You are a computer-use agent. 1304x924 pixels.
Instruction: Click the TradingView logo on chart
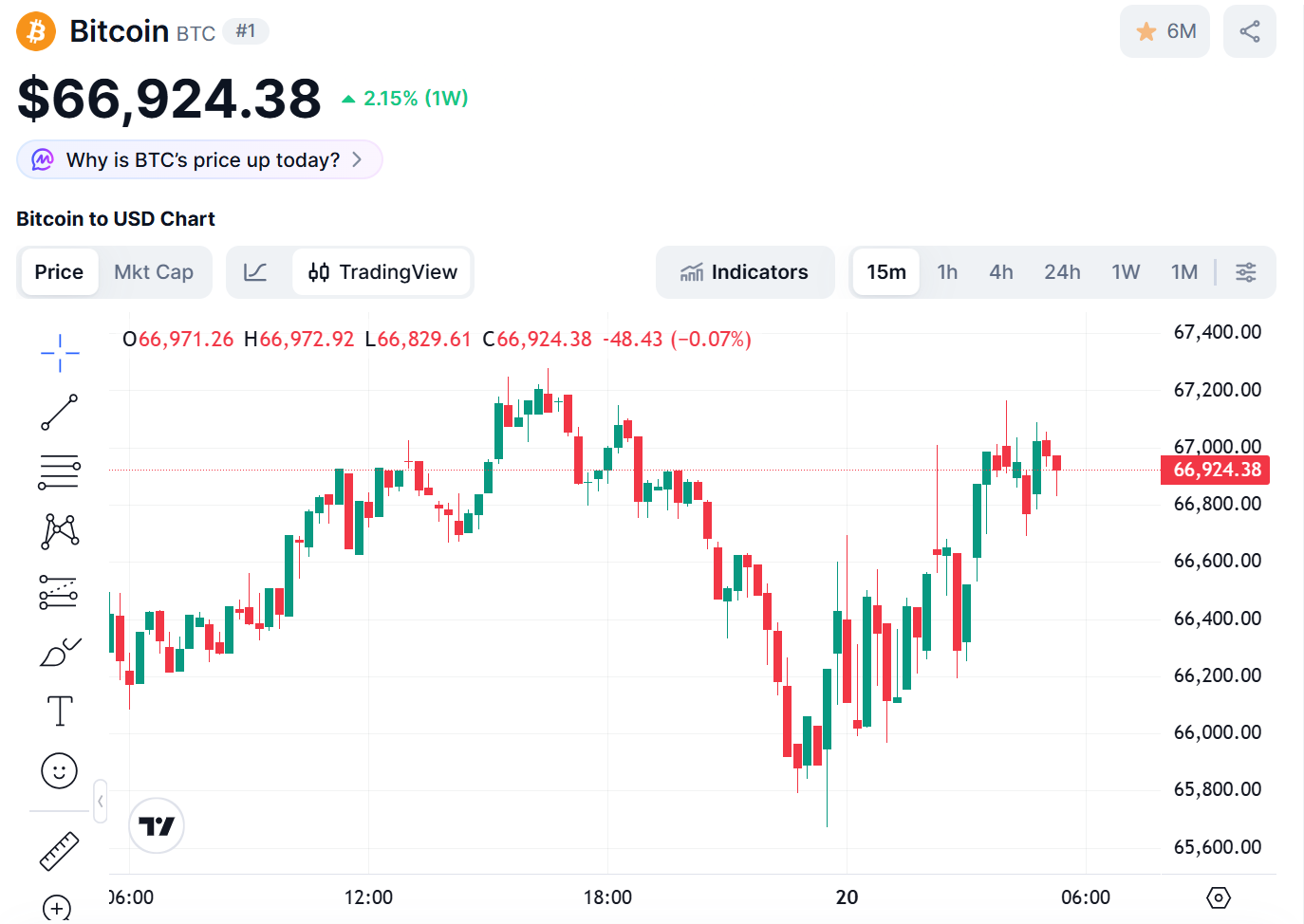click(x=157, y=825)
